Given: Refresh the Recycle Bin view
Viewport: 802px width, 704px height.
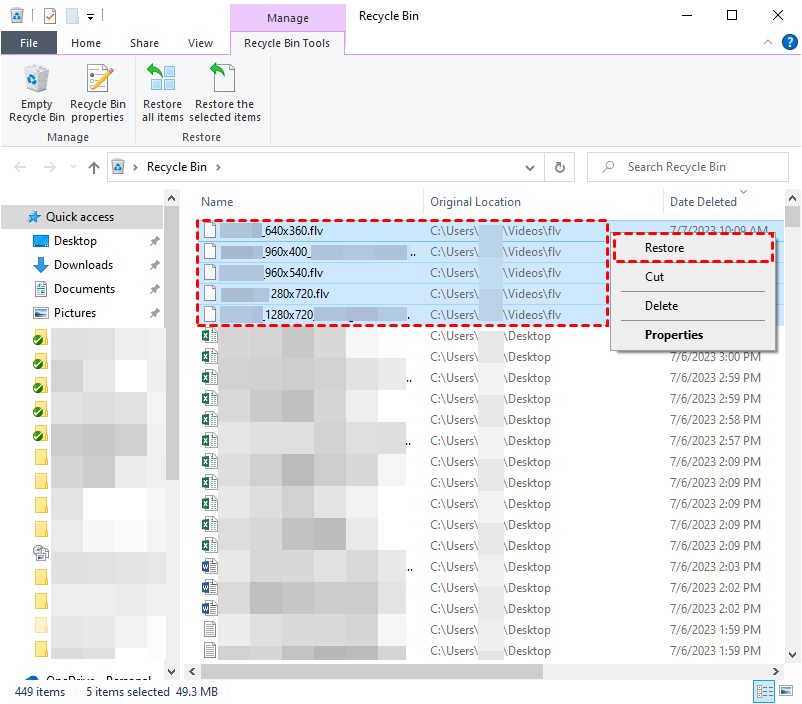Looking at the screenshot, I should pyautogui.click(x=560, y=168).
